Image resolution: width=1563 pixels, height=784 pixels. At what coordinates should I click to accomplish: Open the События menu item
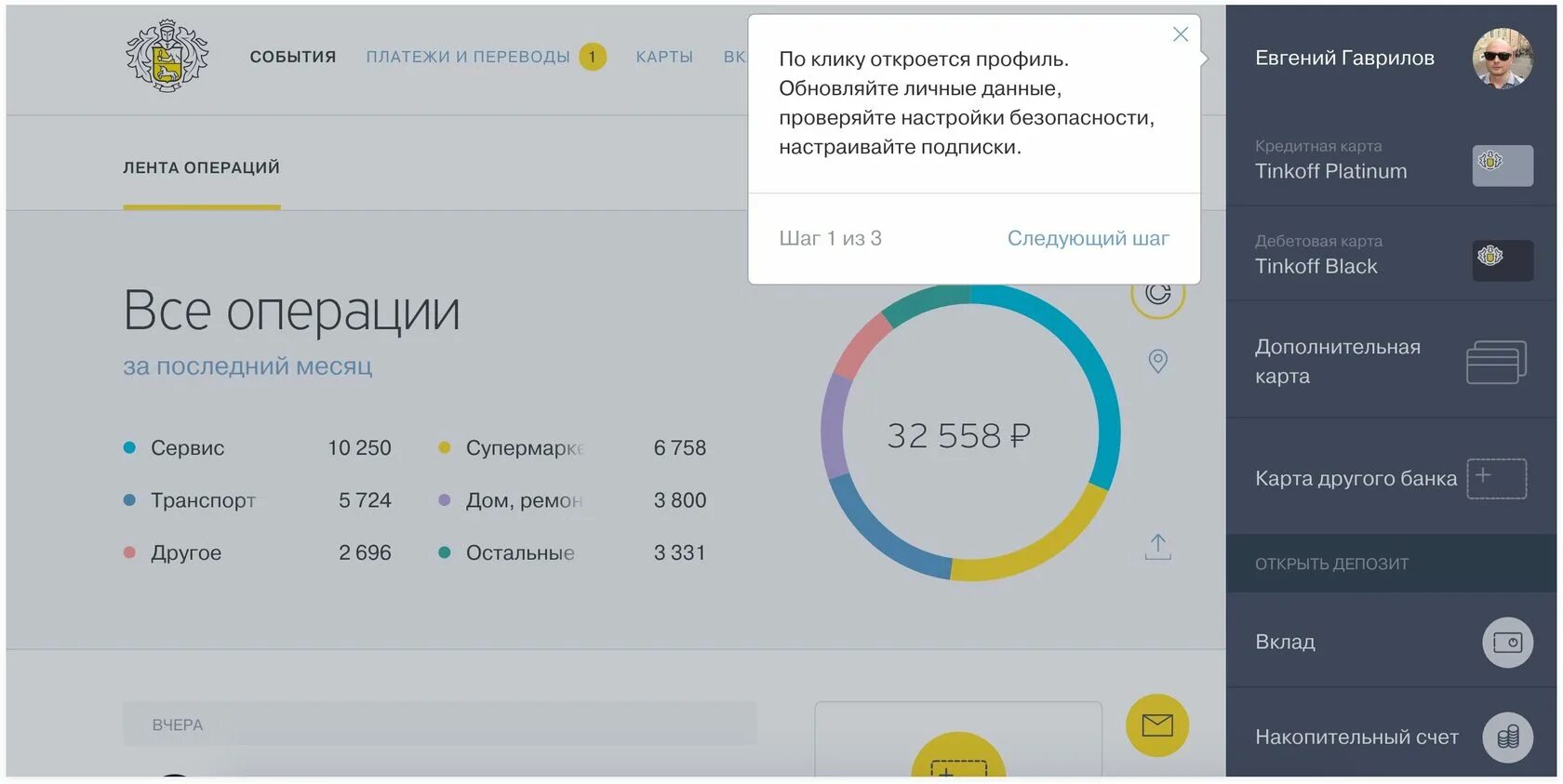pyautogui.click(x=293, y=57)
